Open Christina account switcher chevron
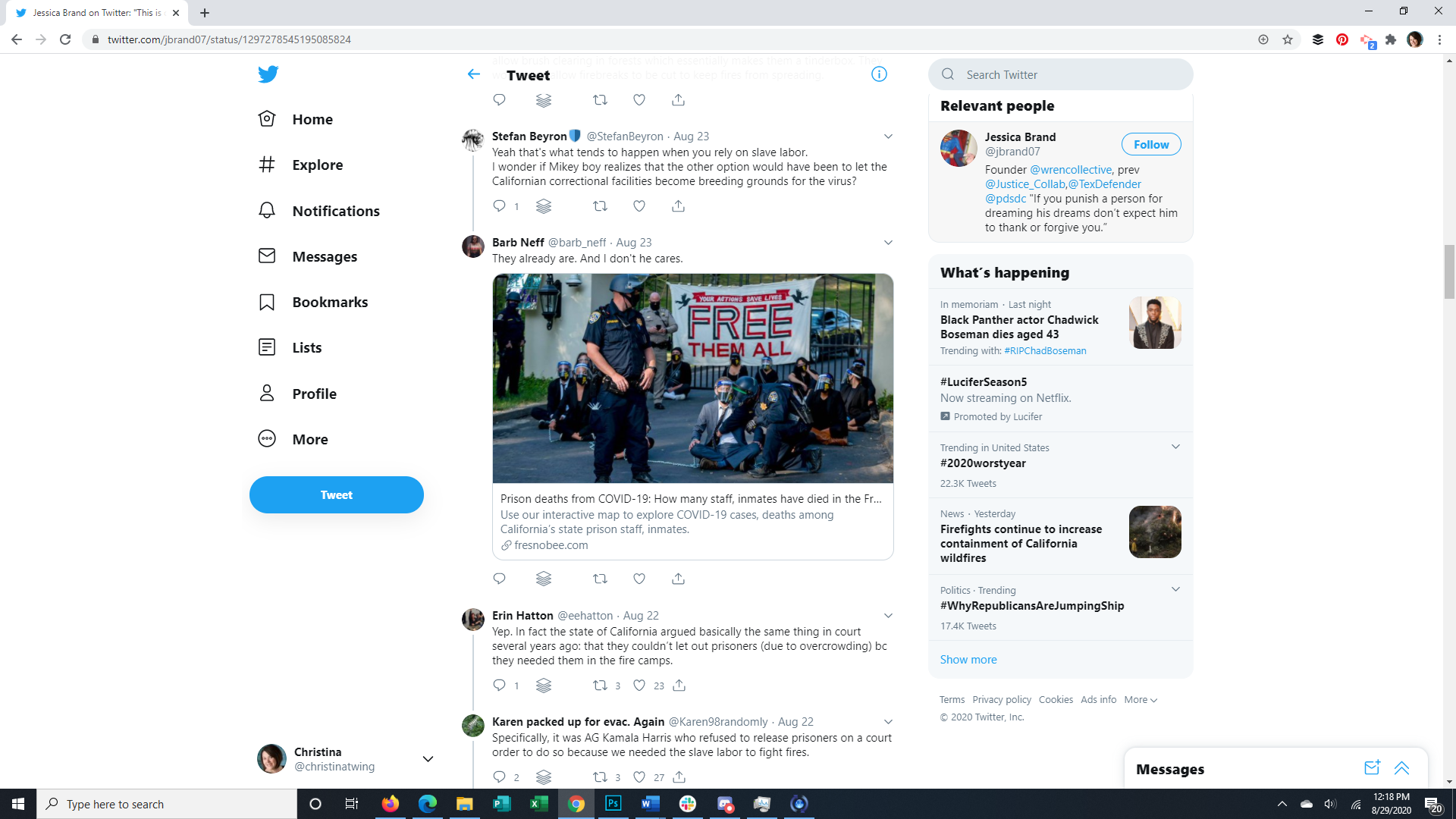Screen dimensions: 1456x819 (x=428, y=759)
